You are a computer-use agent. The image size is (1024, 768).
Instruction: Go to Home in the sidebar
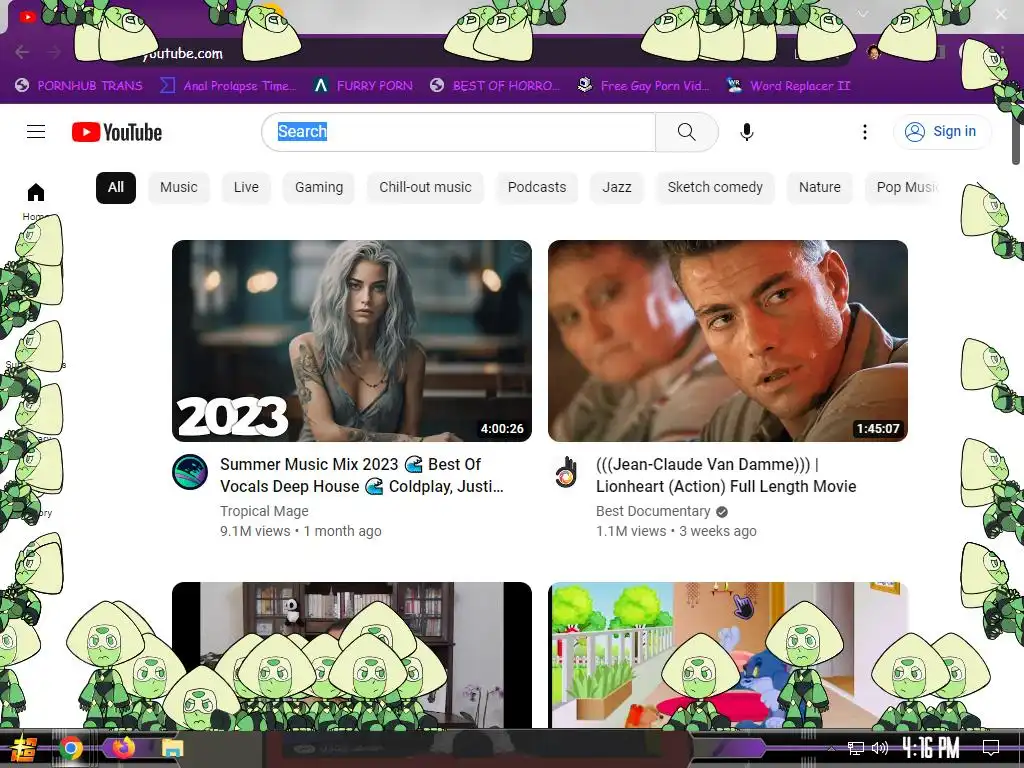coord(36,200)
